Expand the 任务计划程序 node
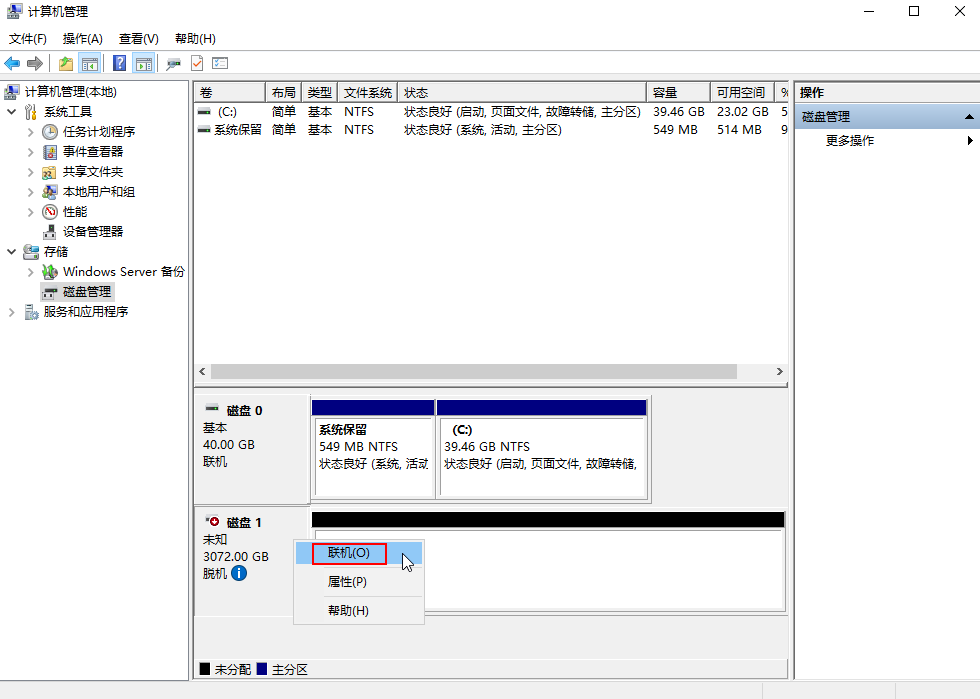This screenshot has height=699, width=980. coord(31,132)
